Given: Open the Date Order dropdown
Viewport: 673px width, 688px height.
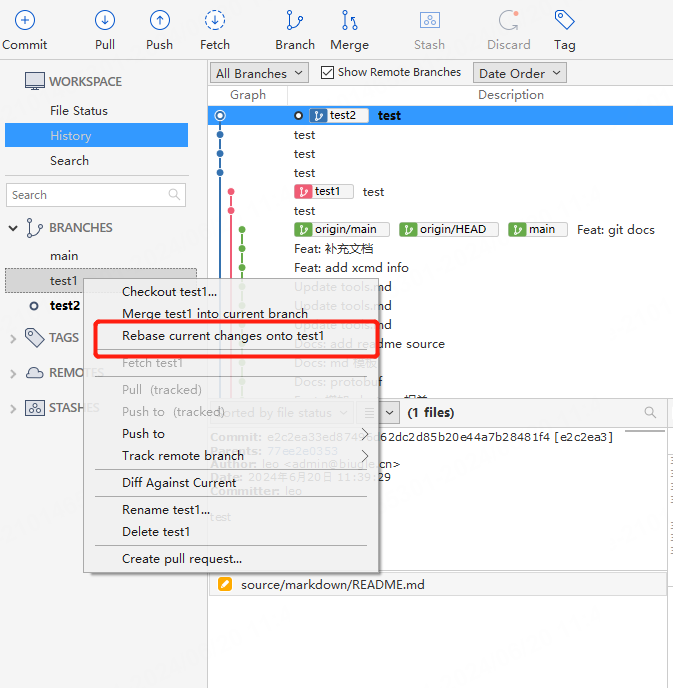Looking at the screenshot, I should pyautogui.click(x=519, y=73).
